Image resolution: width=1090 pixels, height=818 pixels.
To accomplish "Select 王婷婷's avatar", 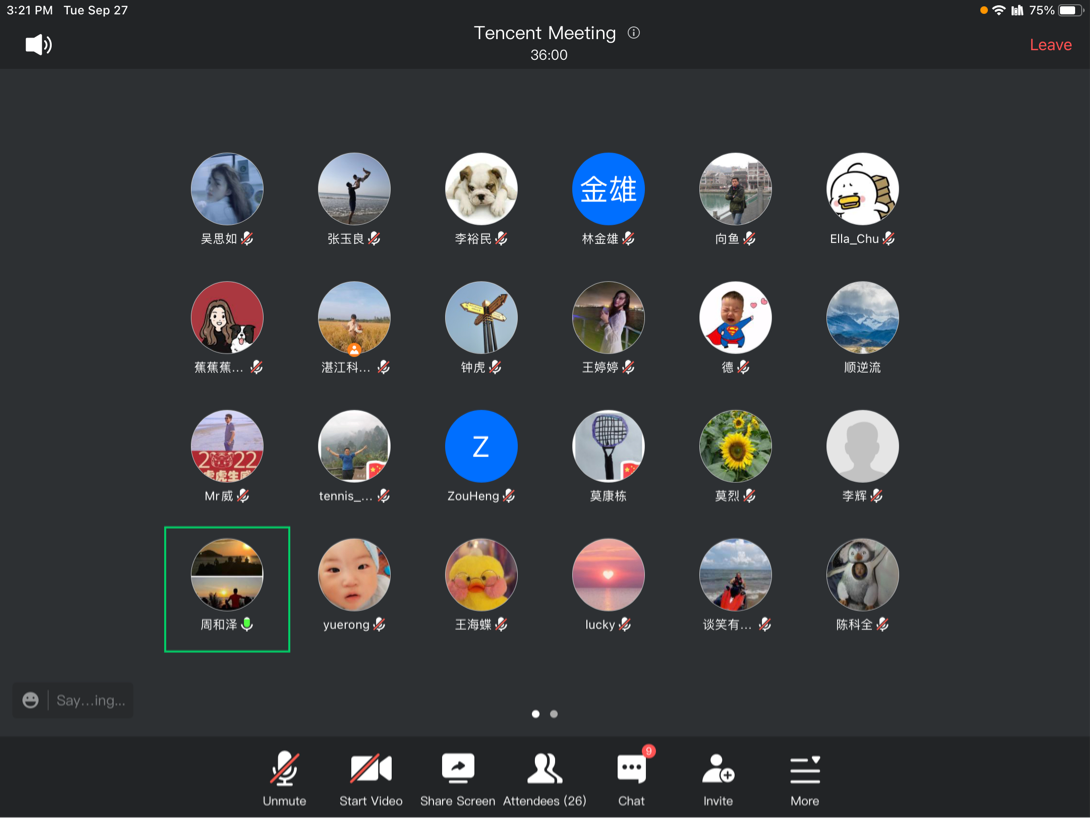I will 608,318.
